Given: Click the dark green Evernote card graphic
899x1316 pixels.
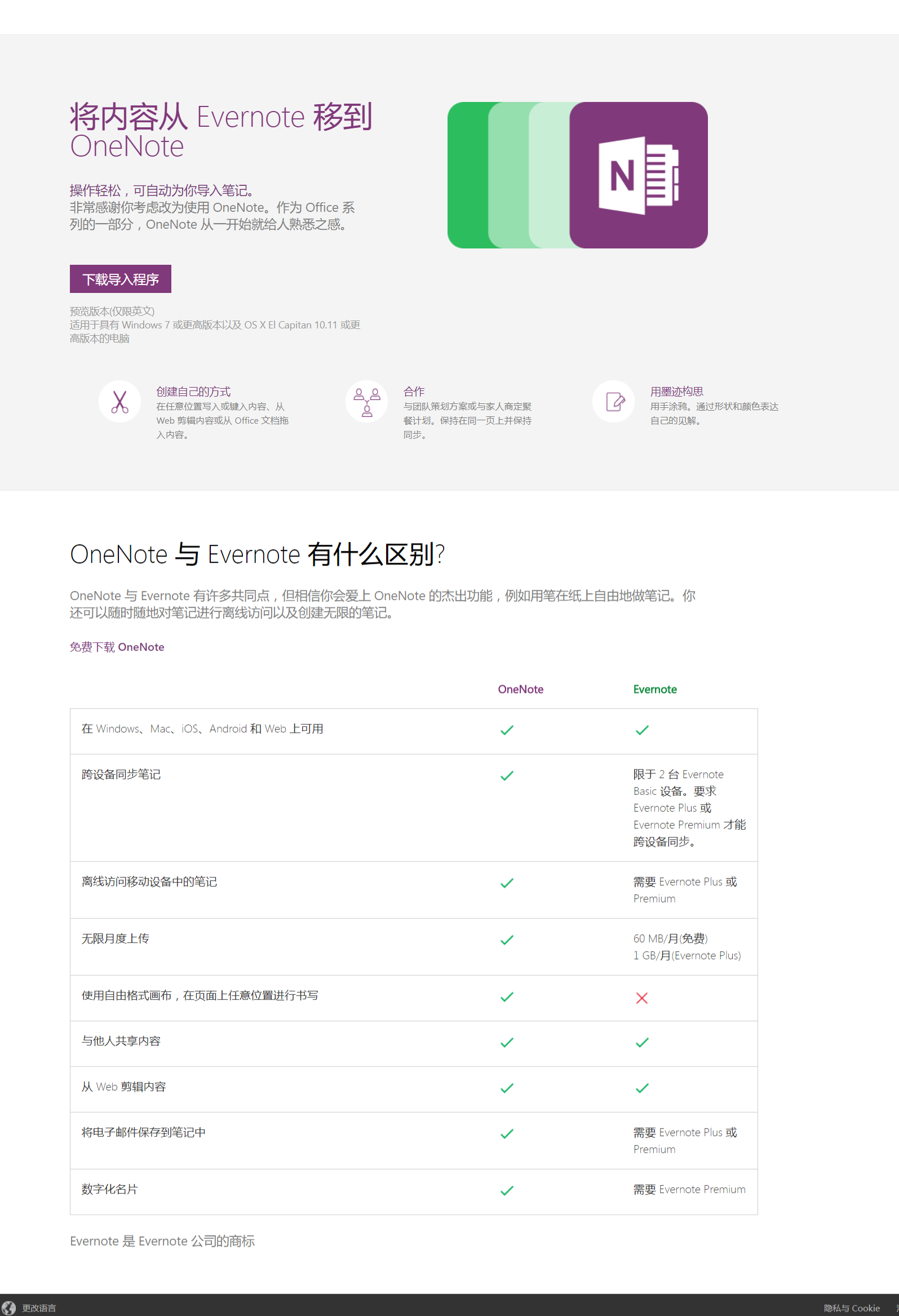Looking at the screenshot, I should 467,175.
